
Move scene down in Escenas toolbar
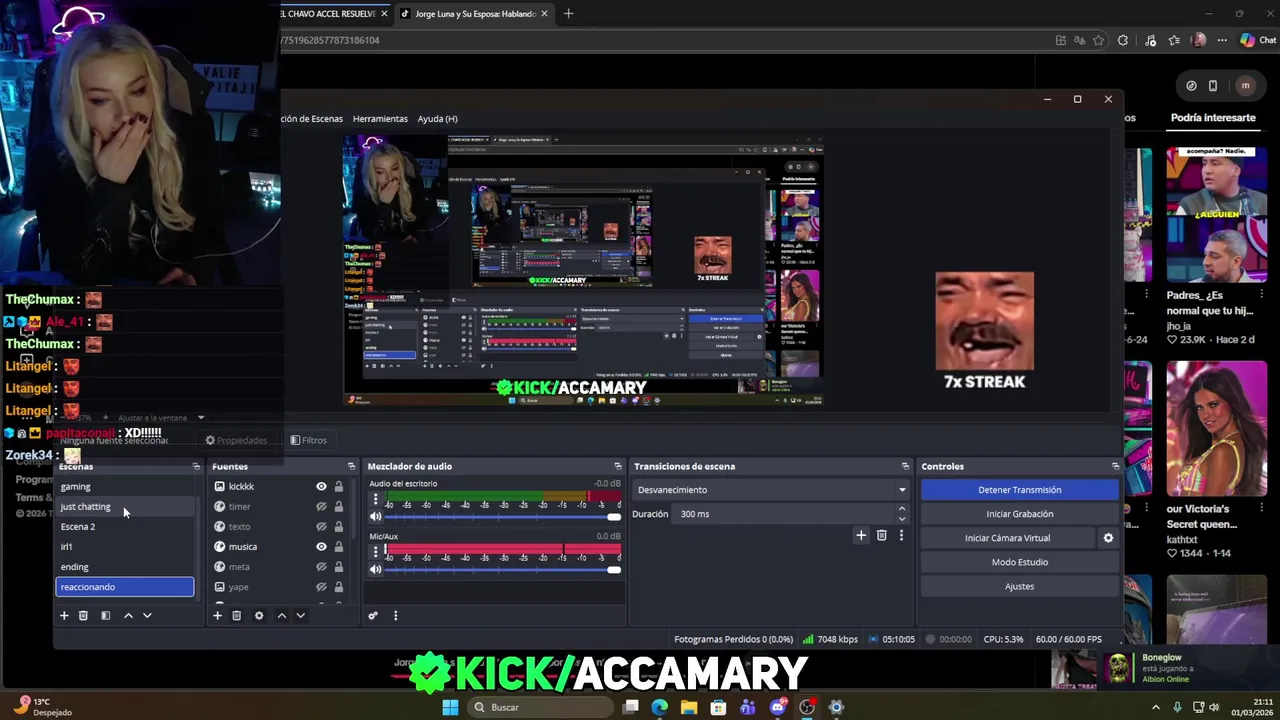(x=147, y=616)
